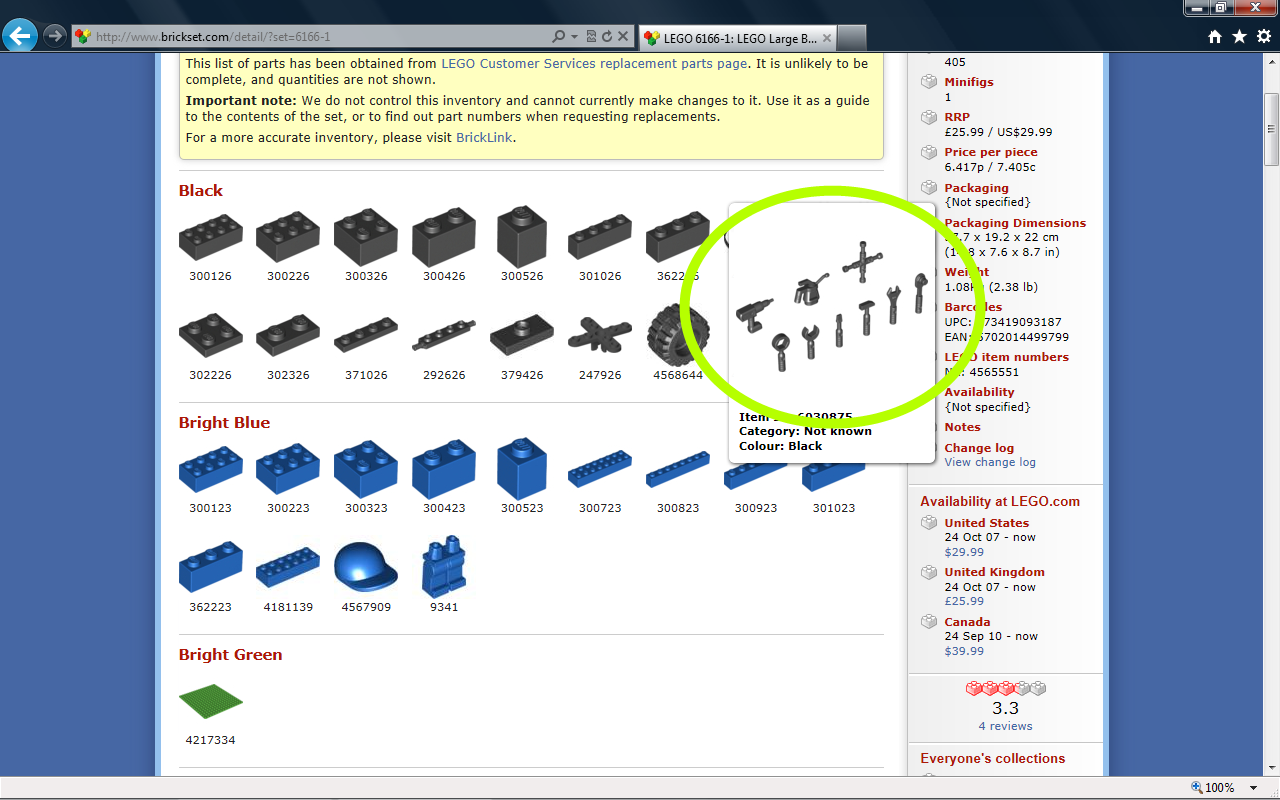Click the vertical scrollbar thumb
1280x800 pixels.
click(x=1271, y=130)
